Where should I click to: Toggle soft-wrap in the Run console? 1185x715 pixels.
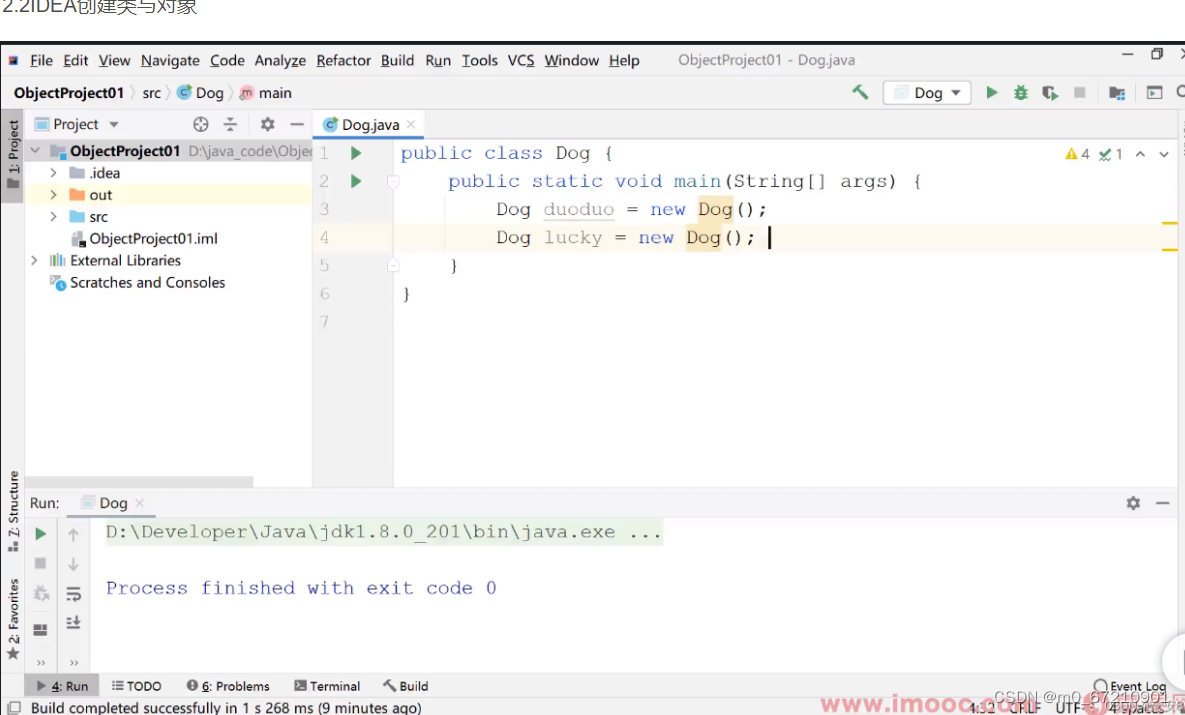(x=74, y=592)
